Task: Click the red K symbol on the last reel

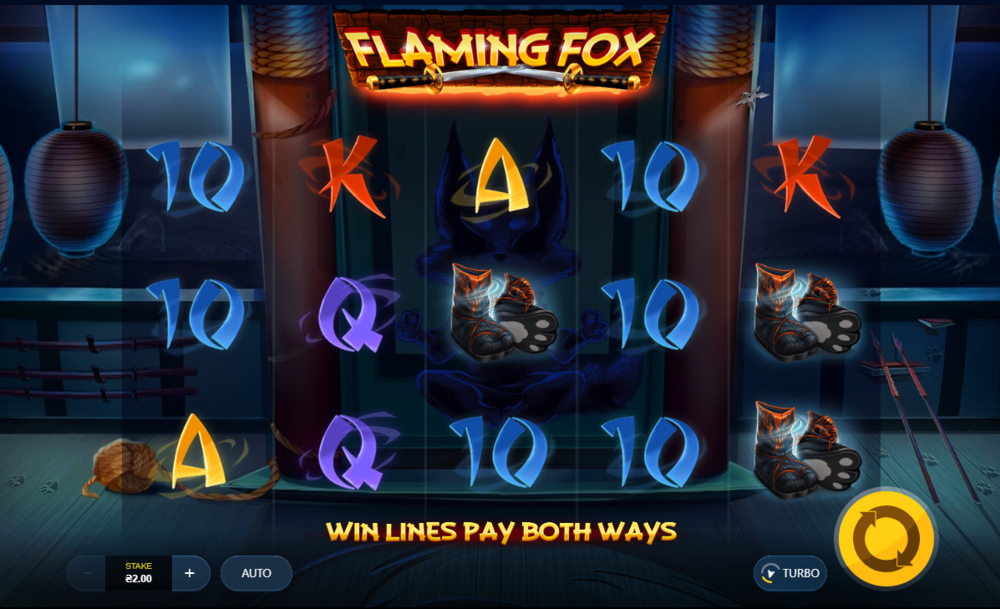Action: coord(805,177)
